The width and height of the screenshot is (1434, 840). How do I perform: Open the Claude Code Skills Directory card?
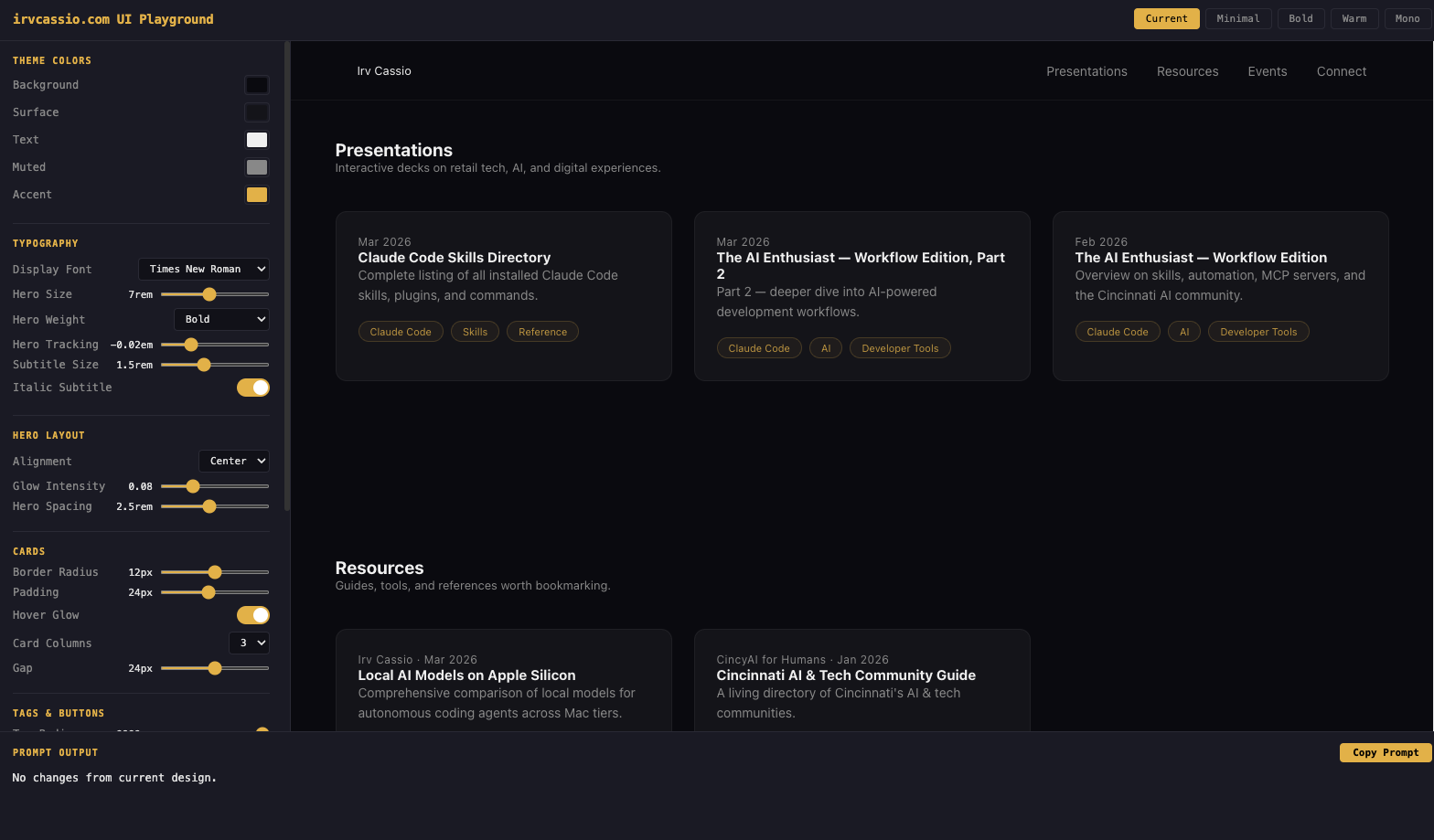[504, 296]
